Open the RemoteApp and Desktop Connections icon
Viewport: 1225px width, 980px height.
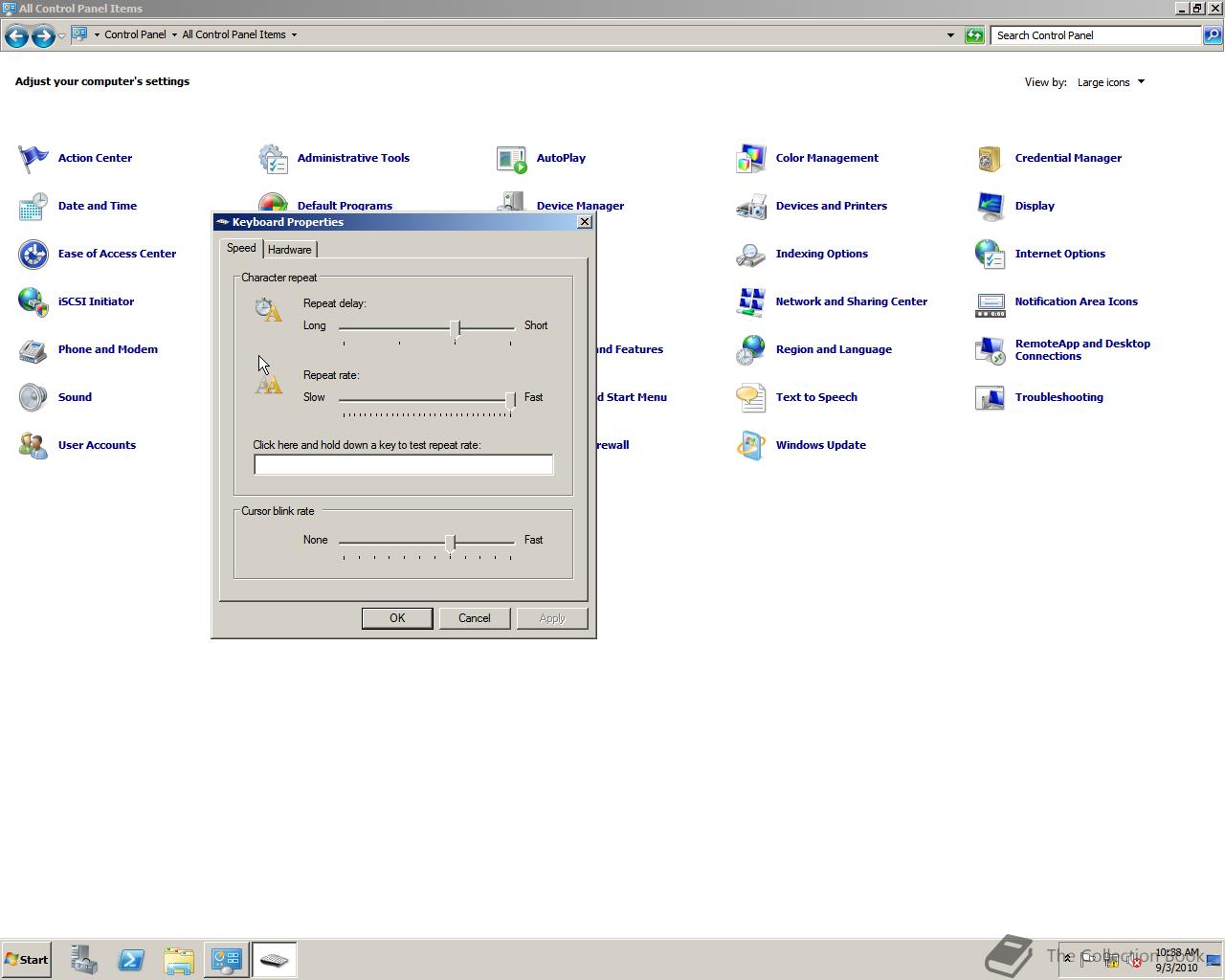(x=991, y=349)
